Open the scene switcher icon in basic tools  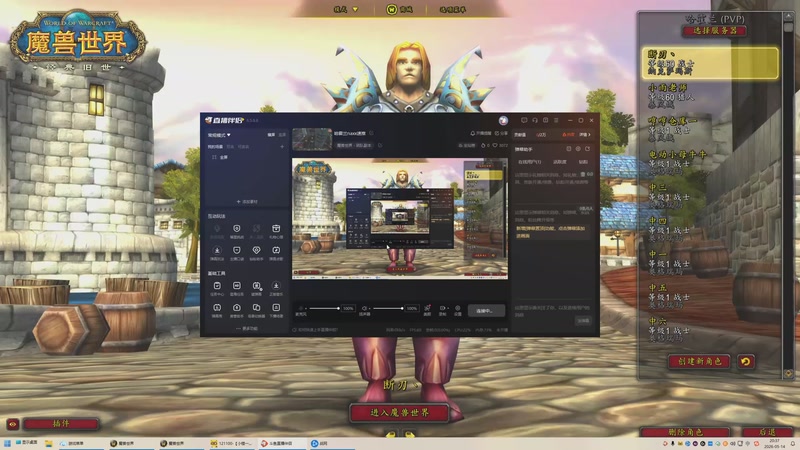pos(256,308)
